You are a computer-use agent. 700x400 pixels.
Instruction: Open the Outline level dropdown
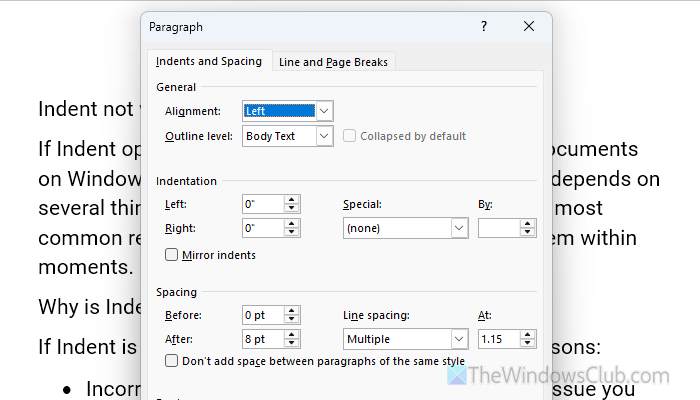click(324, 136)
